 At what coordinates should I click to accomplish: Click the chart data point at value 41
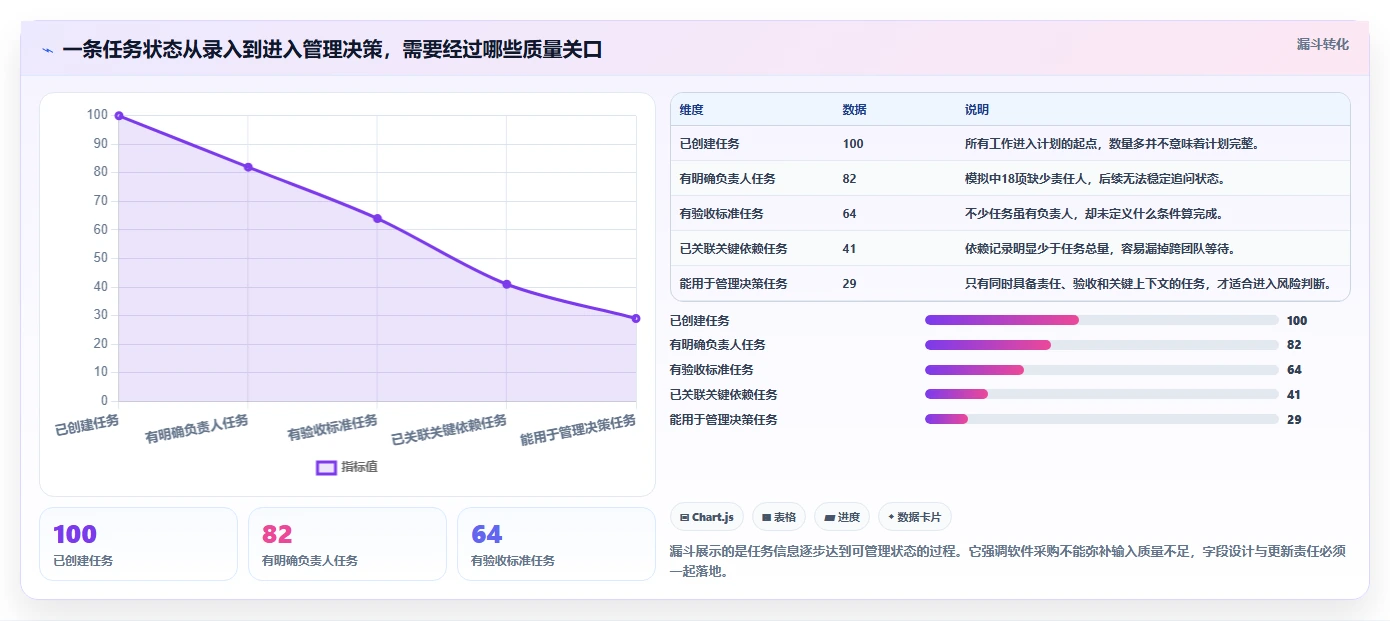(x=507, y=284)
